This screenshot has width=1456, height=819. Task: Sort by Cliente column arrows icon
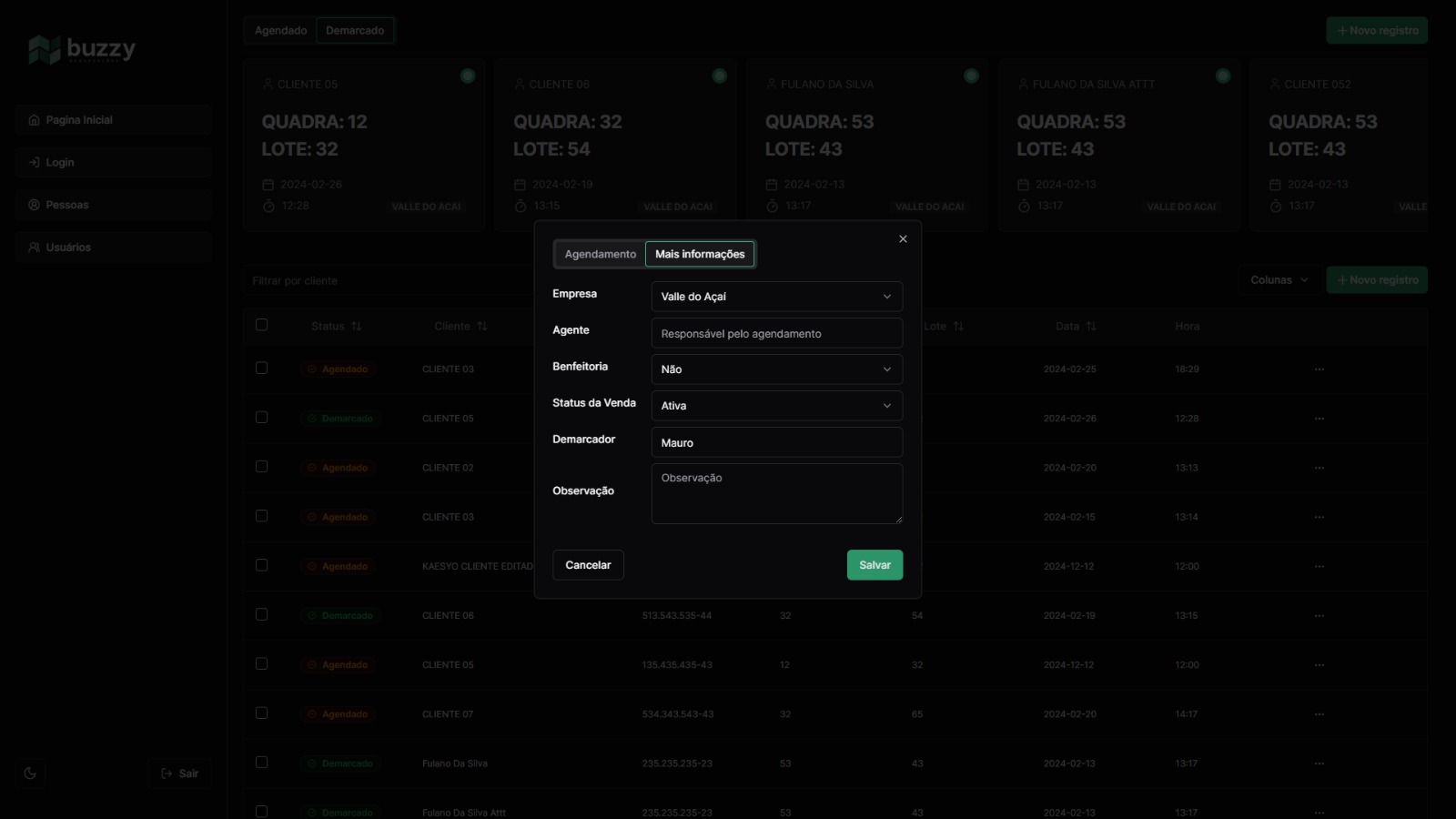point(482,327)
